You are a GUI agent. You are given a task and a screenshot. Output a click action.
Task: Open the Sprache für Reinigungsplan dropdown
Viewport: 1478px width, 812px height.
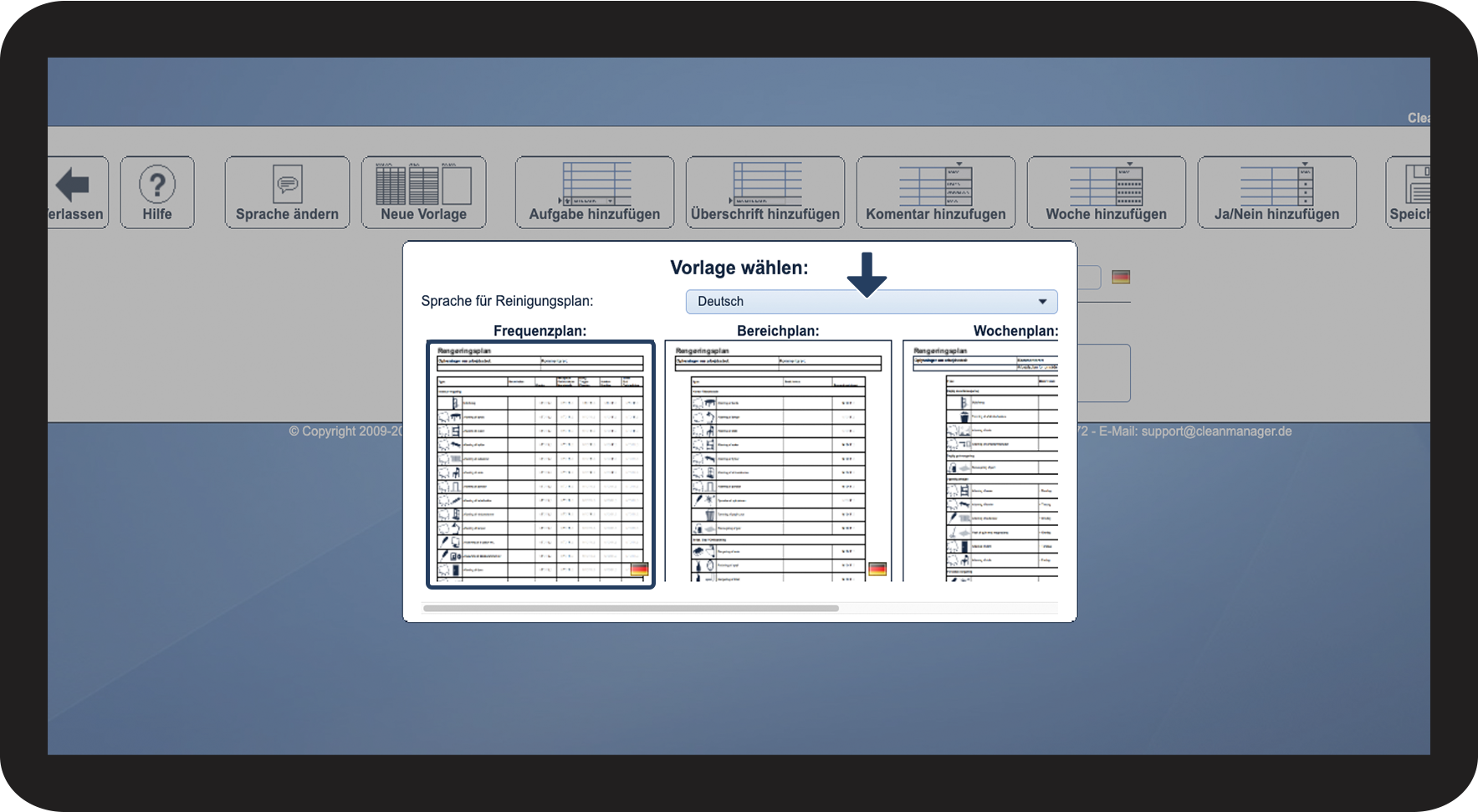pos(872,301)
